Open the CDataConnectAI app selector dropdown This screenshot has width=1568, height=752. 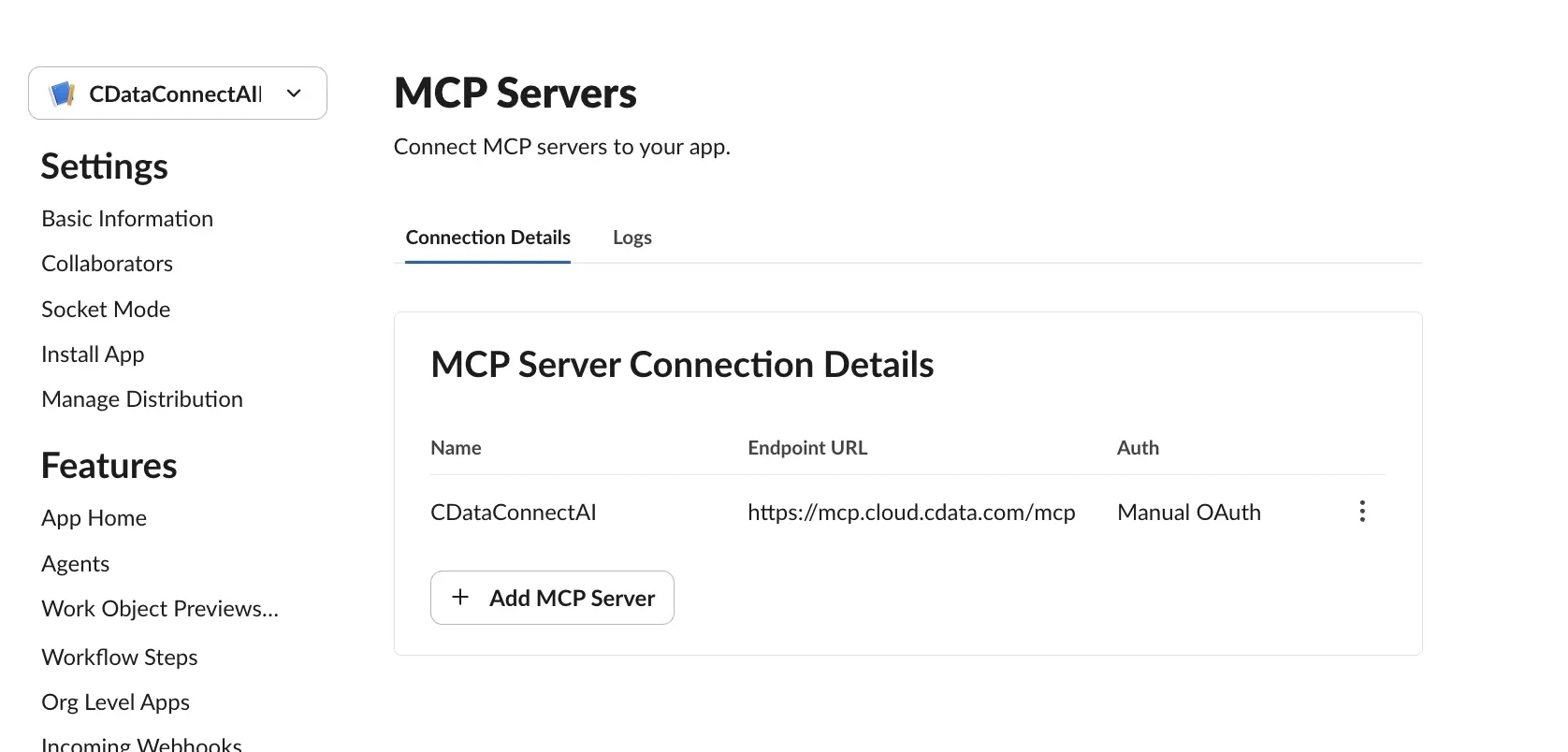point(178,94)
